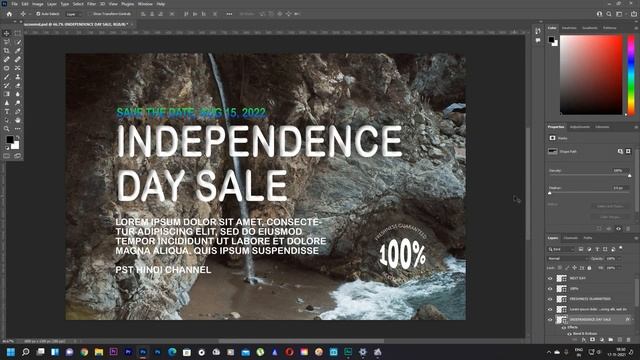Select the Blur tool
The height and width of the screenshot is (360, 640).
pyautogui.click(x=18, y=94)
